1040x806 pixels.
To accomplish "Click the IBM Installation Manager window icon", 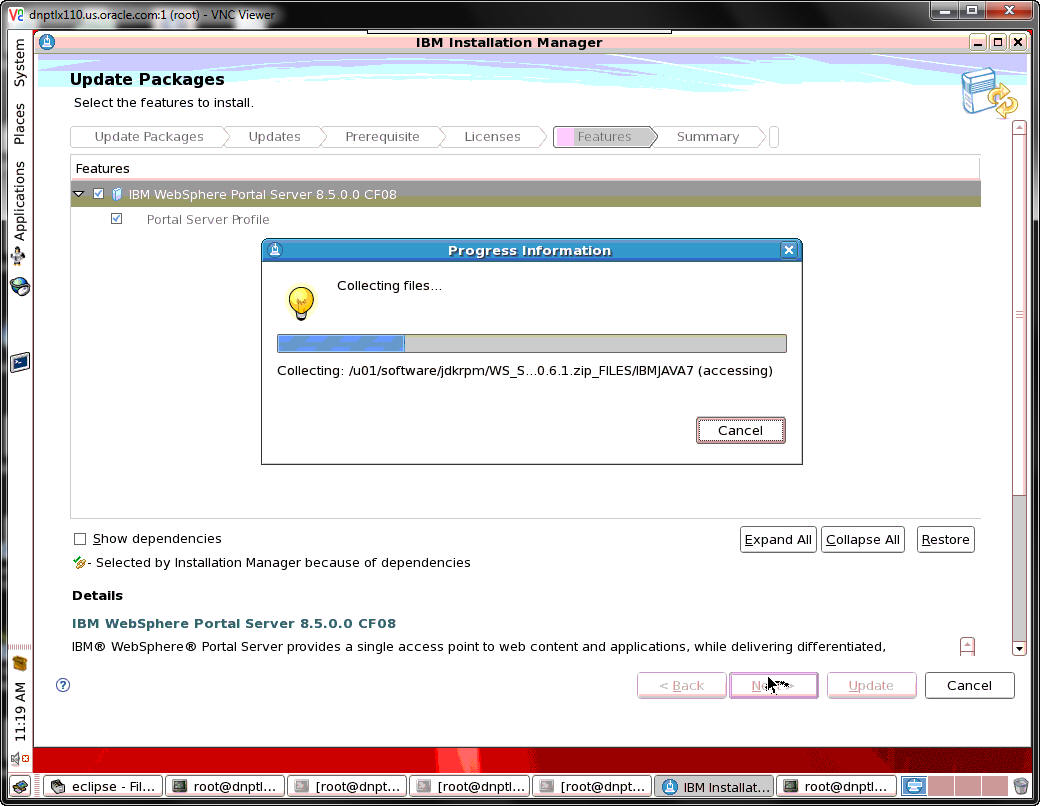I will [x=47, y=42].
